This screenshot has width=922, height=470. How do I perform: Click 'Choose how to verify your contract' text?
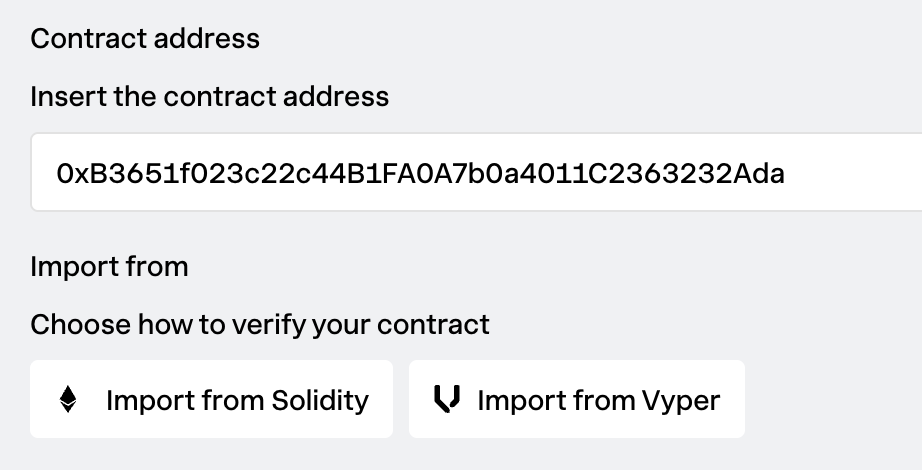pyautogui.click(x=260, y=325)
